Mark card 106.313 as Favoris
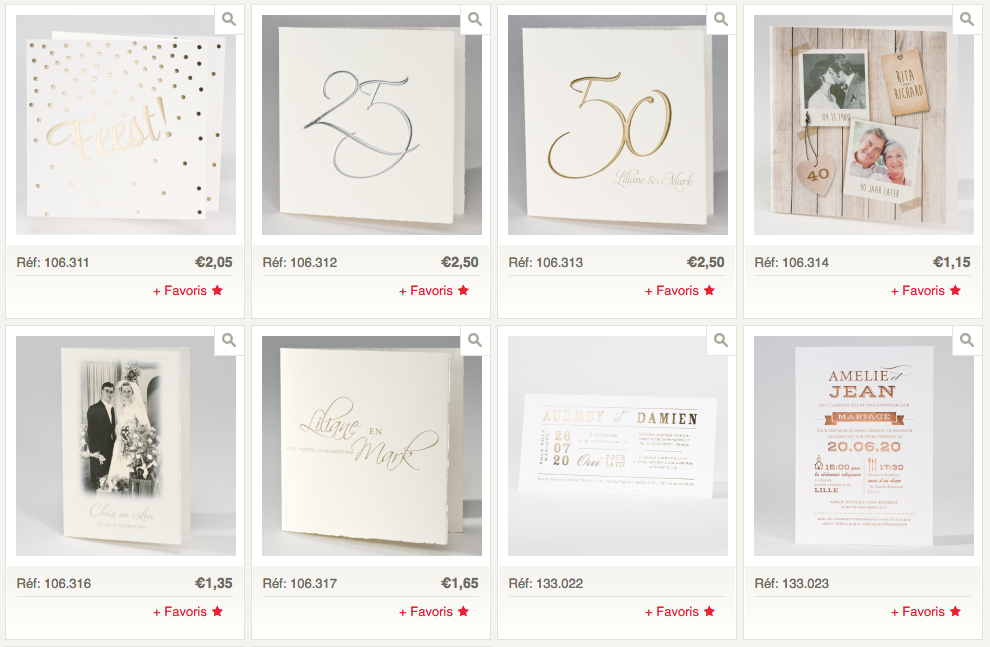This screenshot has height=647, width=990. [x=679, y=290]
